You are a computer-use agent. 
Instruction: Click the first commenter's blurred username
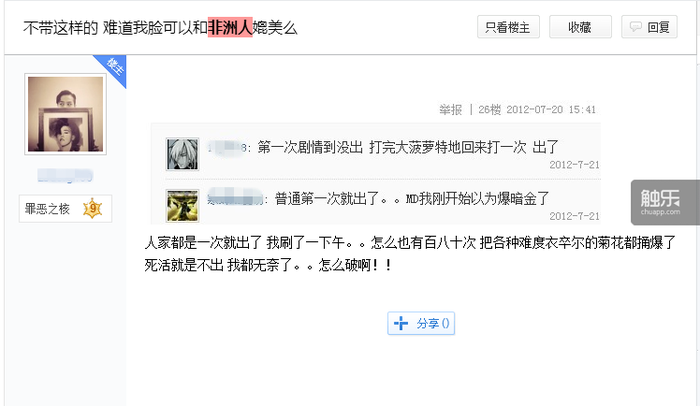point(228,147)
